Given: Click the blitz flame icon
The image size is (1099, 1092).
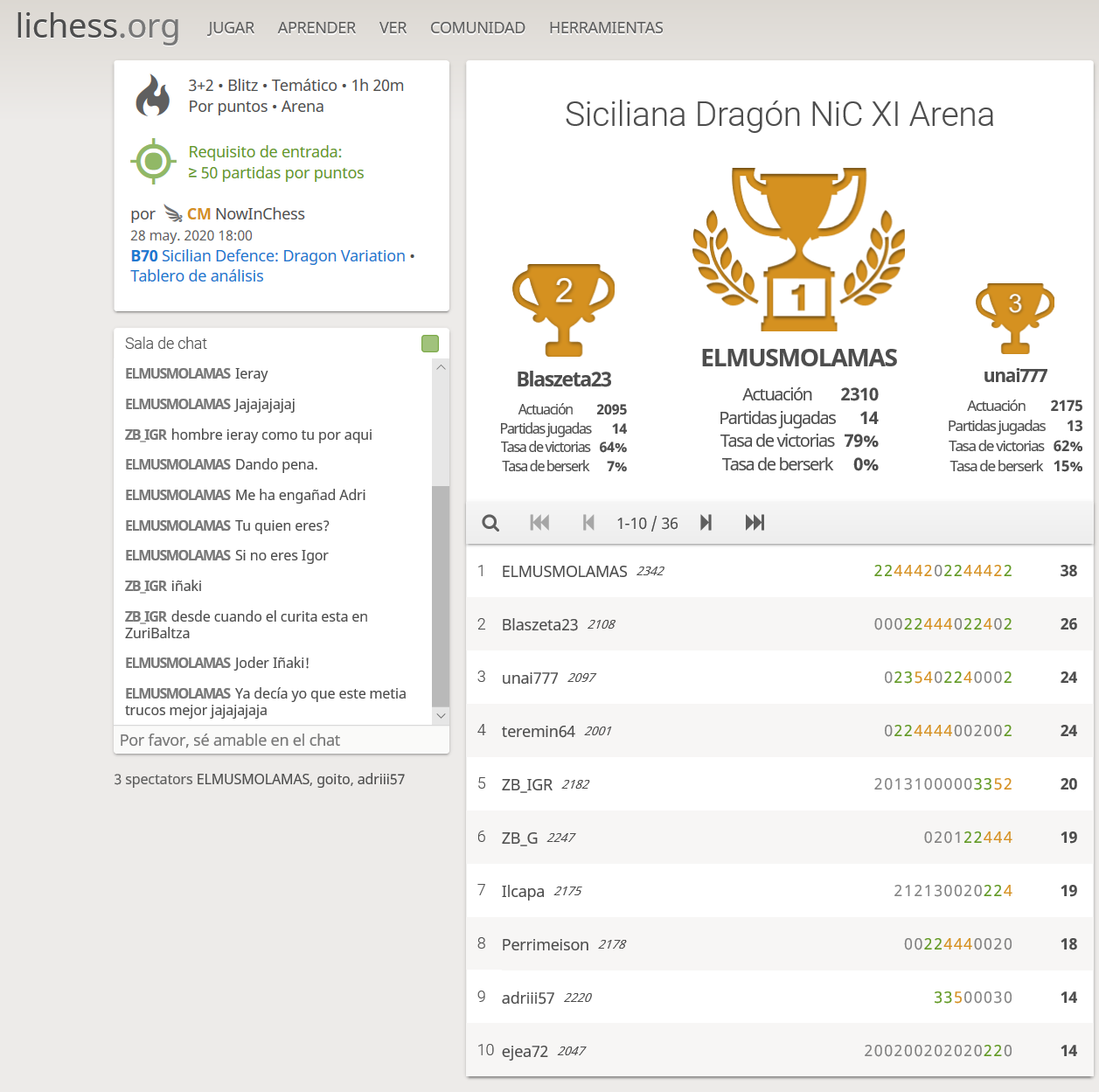Looking at the screenshot, I should pos(153,96).
